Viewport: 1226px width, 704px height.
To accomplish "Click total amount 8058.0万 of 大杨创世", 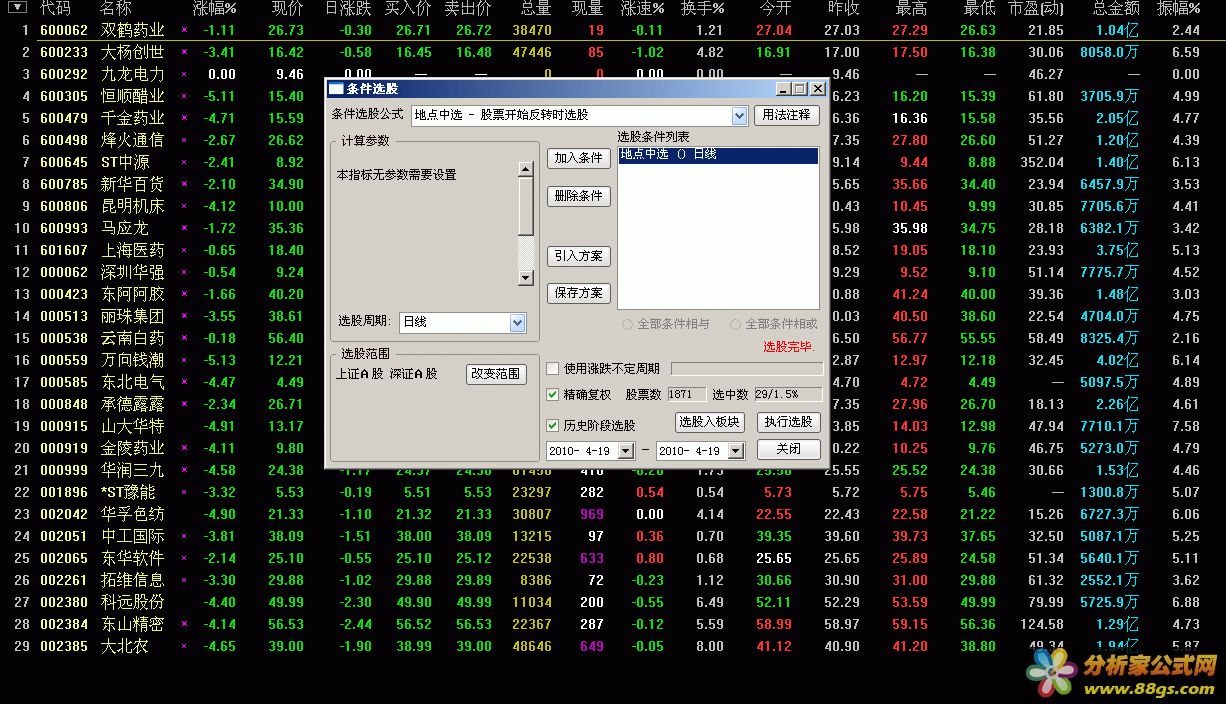I will click(x=1110, y=52).
